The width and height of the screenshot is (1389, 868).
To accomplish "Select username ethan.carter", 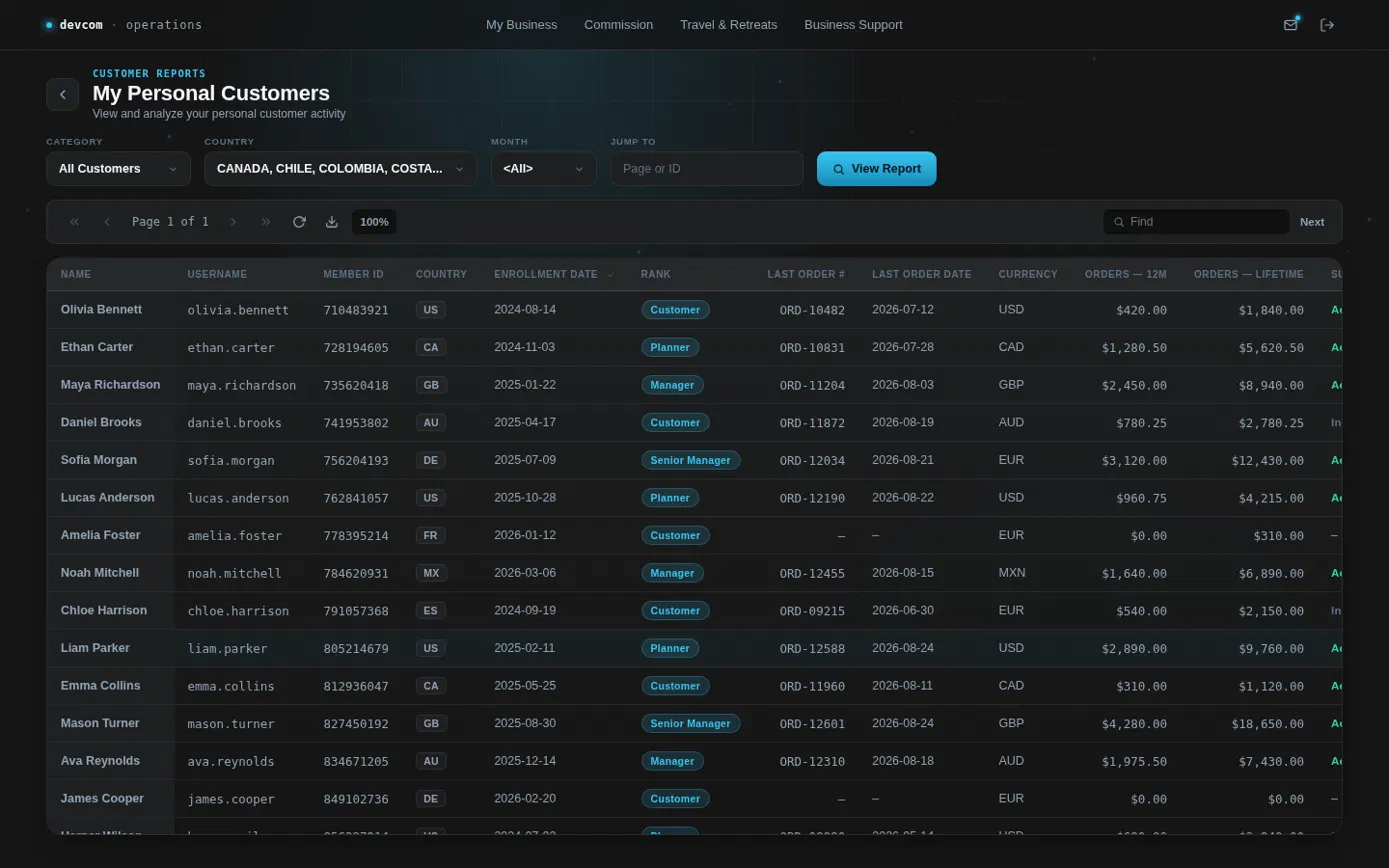I will pyautogui.click(x=231, y=348).
